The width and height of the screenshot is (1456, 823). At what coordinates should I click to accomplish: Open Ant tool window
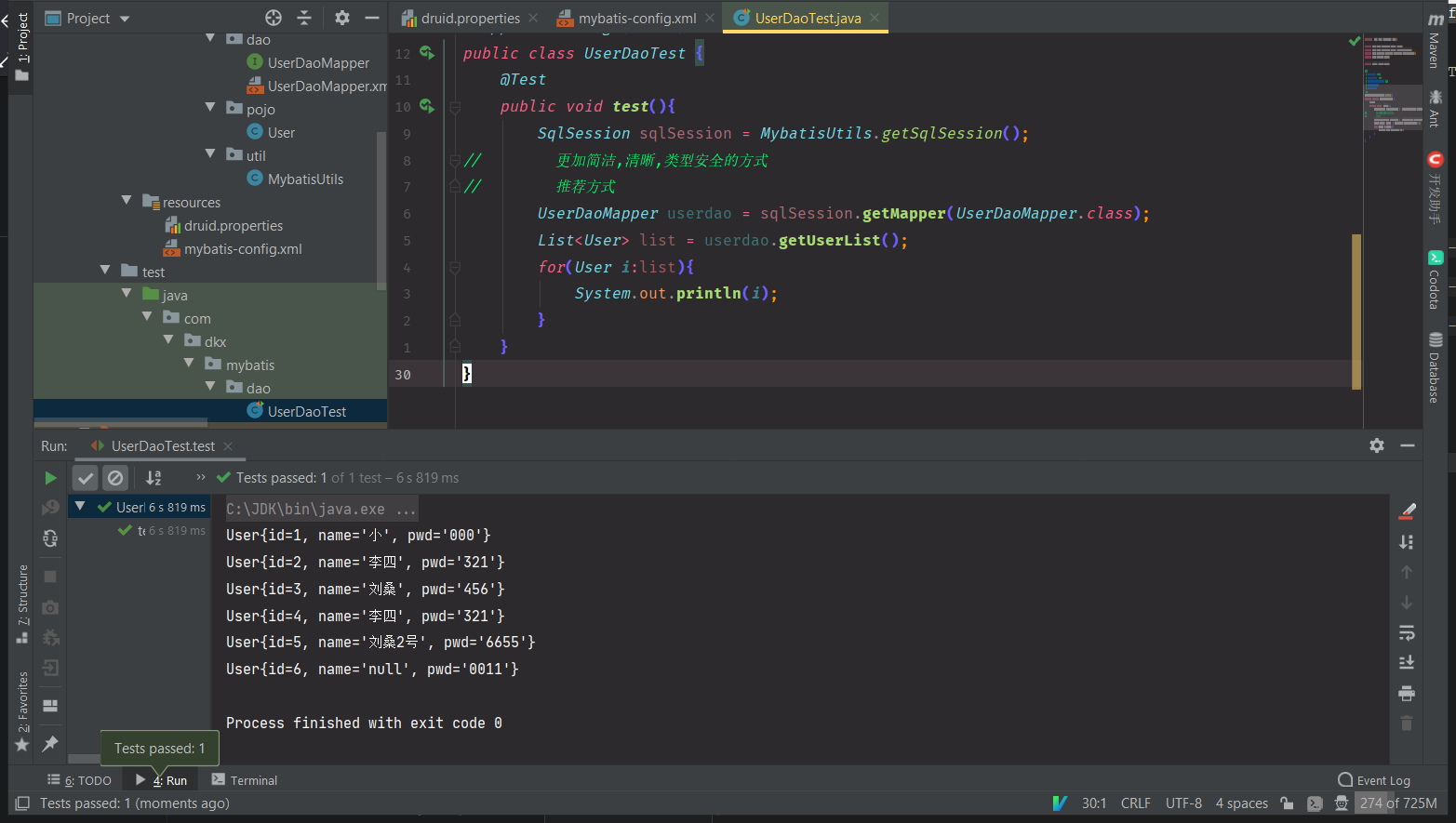coord(1435,109)
